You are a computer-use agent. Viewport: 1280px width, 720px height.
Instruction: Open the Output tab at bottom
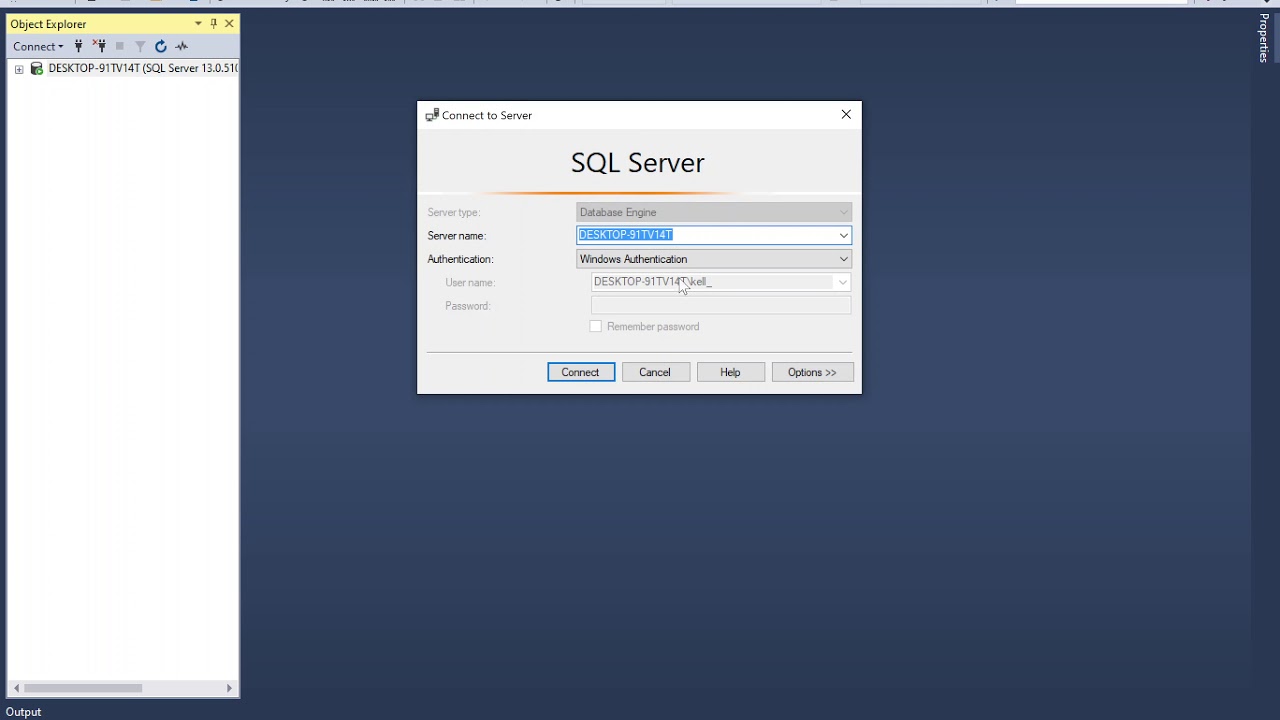point(23,712)
